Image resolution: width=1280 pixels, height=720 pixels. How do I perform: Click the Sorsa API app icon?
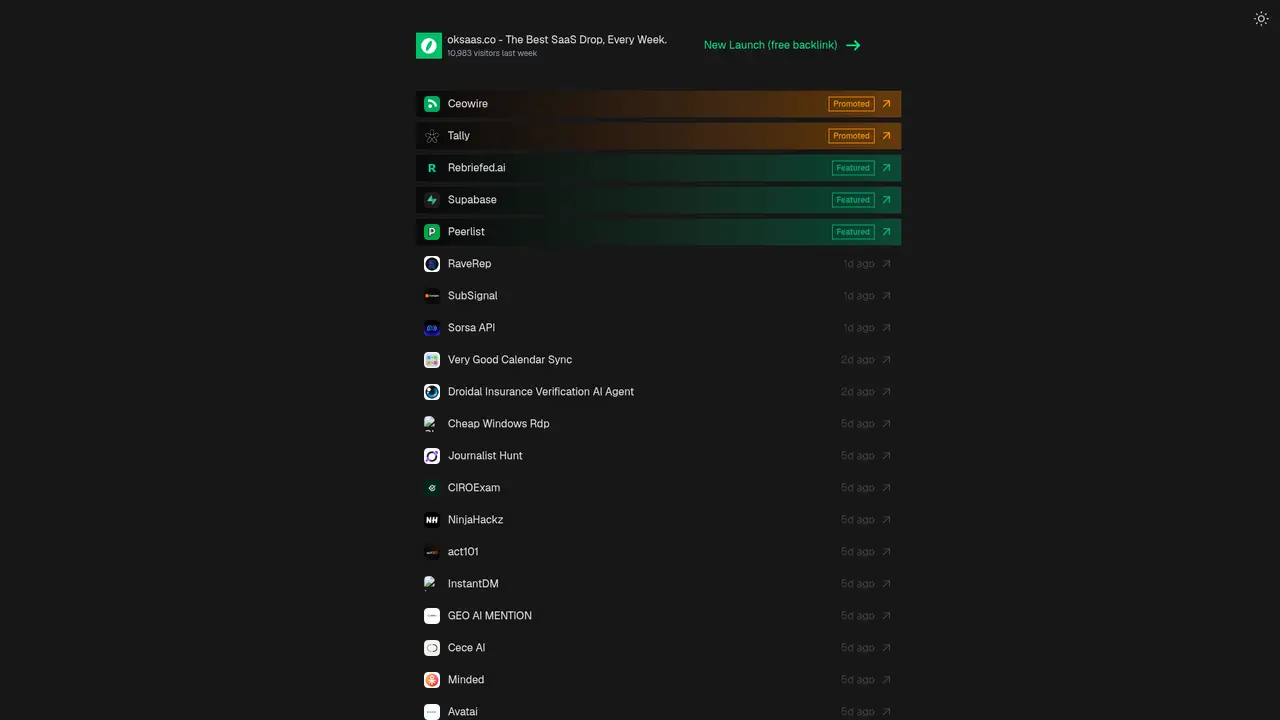pos(432,328)
